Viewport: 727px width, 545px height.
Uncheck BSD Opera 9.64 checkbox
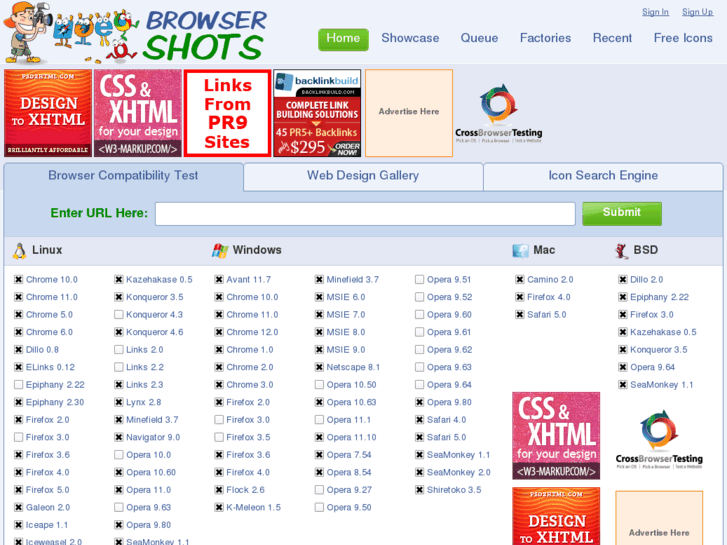623,367
